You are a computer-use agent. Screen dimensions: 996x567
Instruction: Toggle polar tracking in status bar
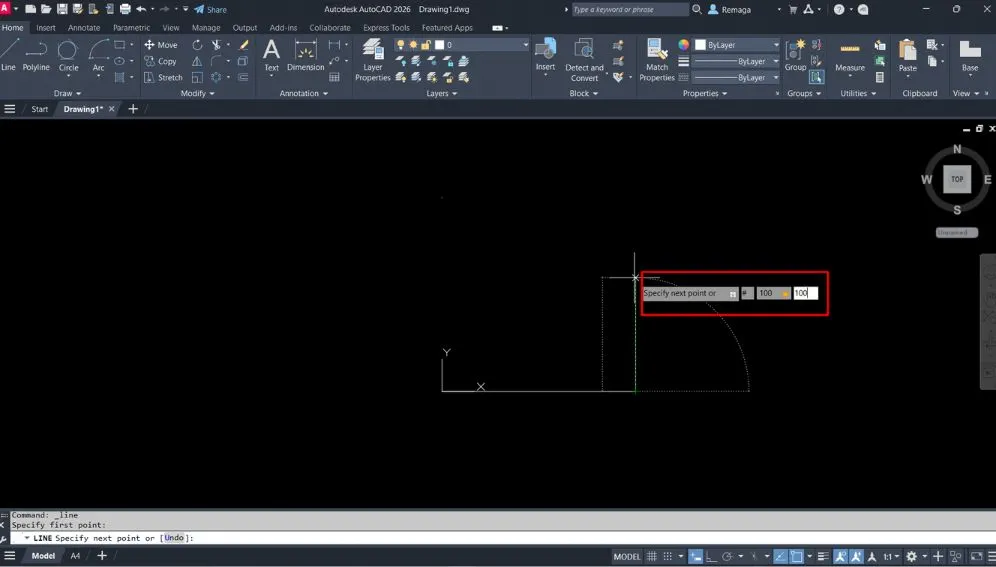point(727,557)
